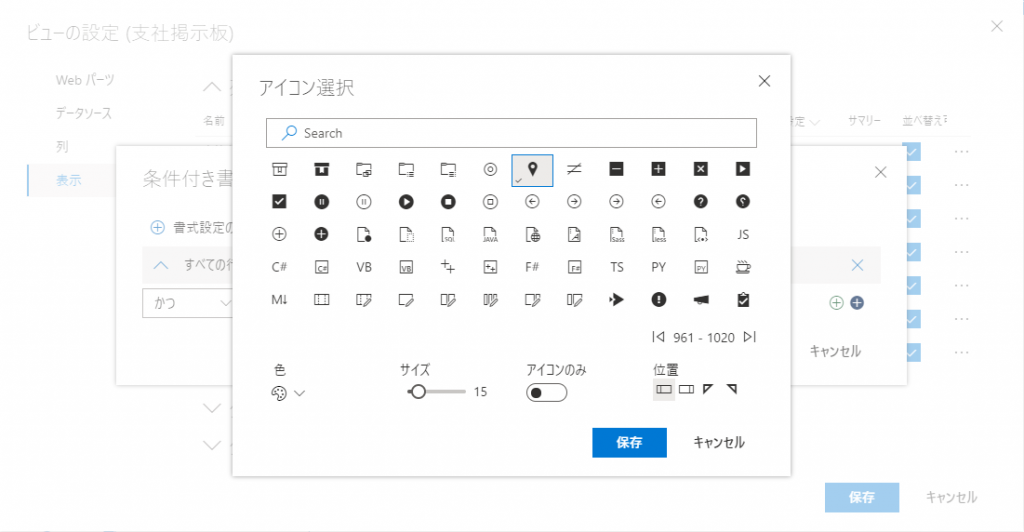Select the JS JavaScript icon

click(x=742, y=235)
